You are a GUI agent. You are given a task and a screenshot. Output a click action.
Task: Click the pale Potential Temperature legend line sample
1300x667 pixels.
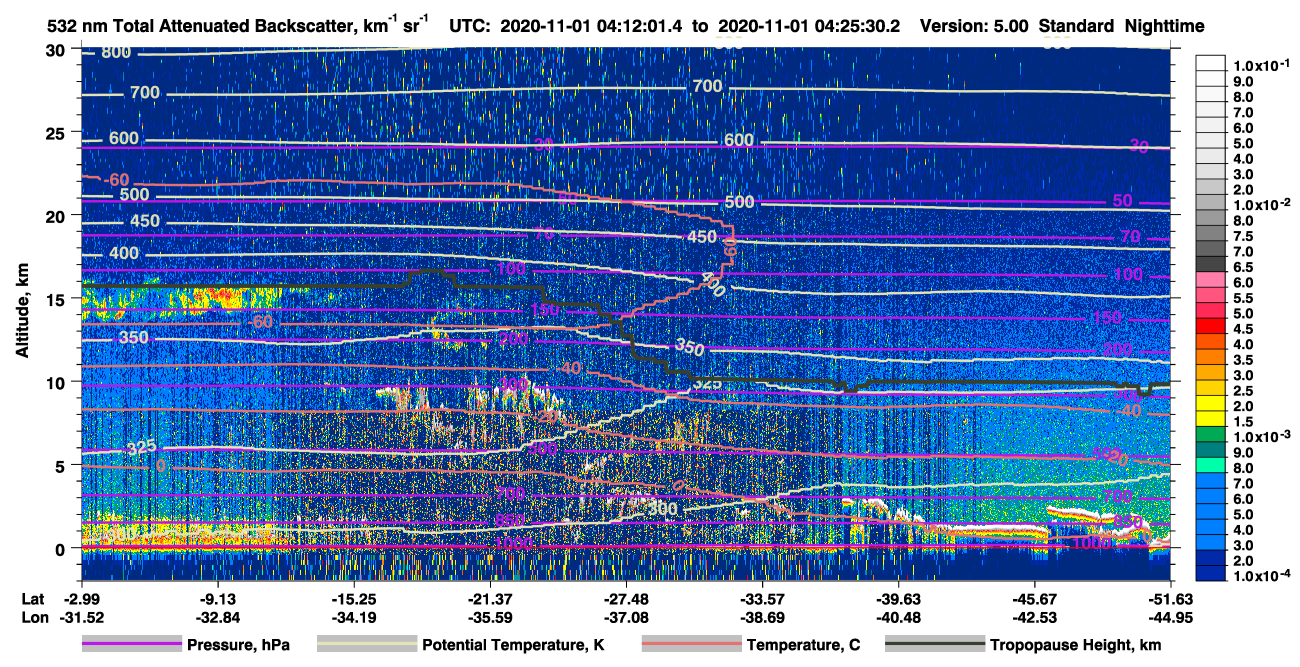pyautogui.click(x=366, y=645)
